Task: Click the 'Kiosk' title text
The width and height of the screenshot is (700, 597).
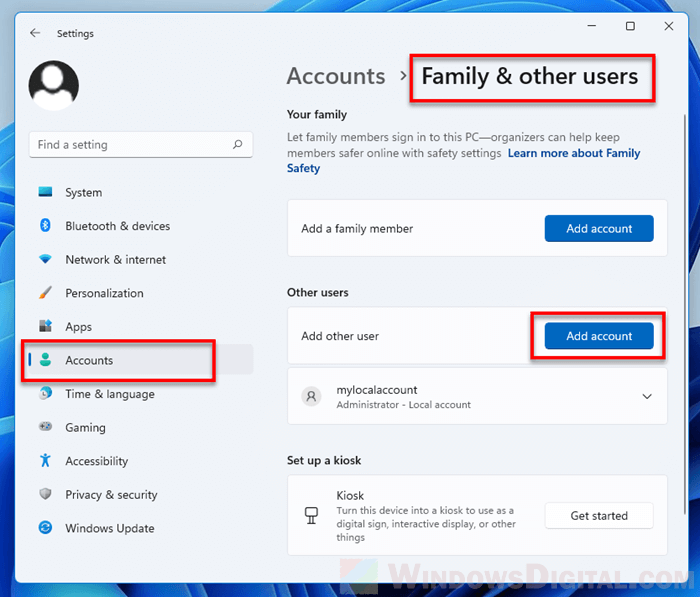Action: (x=350, y=496)
